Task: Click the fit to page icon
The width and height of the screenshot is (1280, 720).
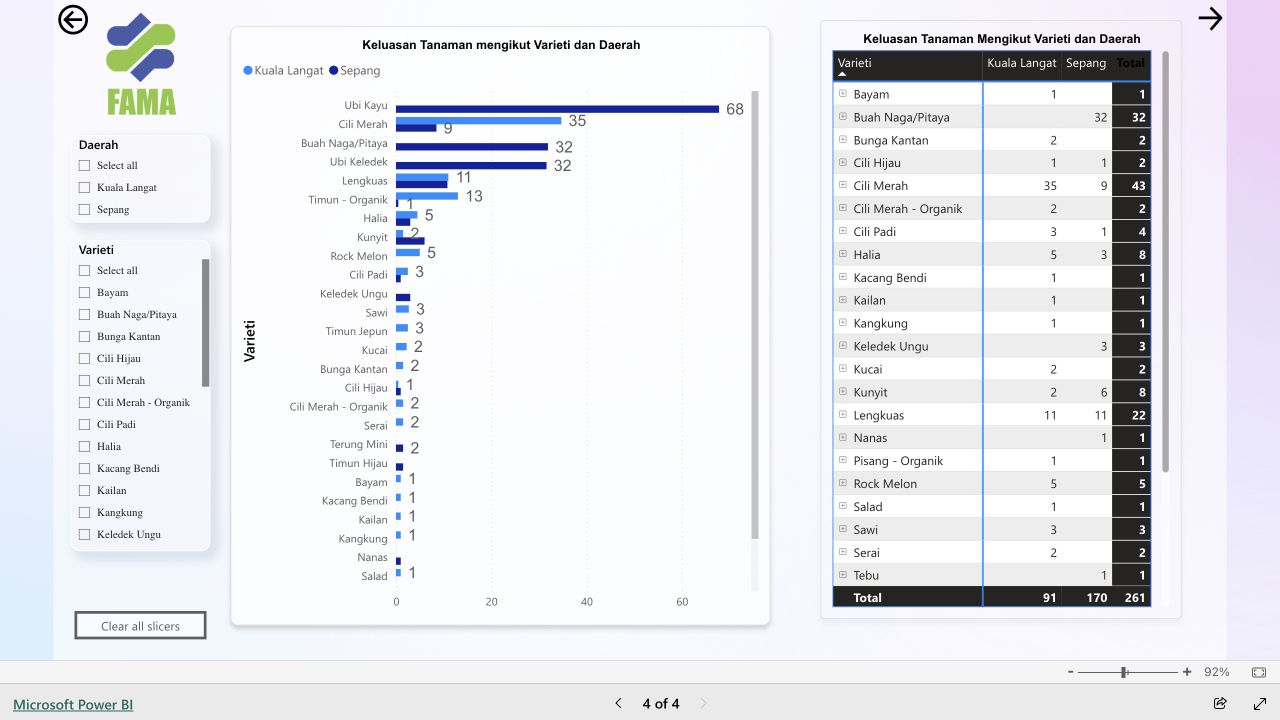Action: click(1259, 672)
